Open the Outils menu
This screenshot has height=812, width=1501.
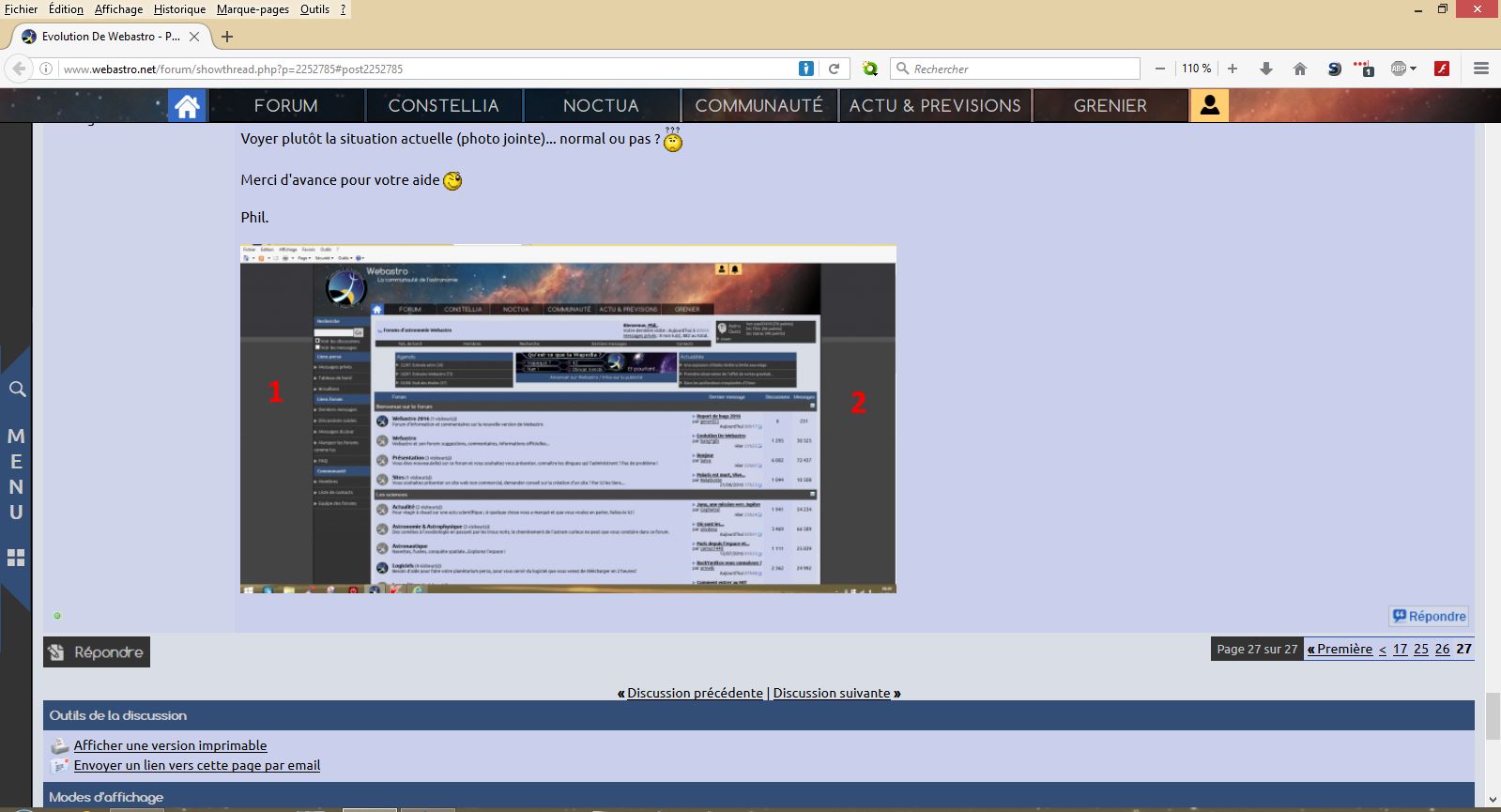(x=314, y=9)
